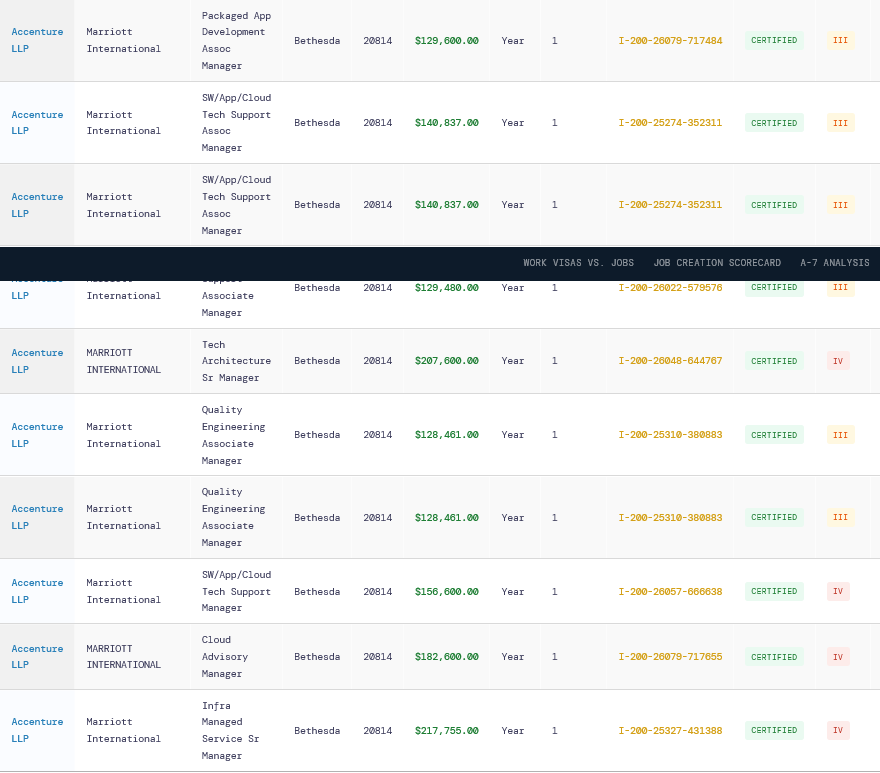Click Bethesda city in the $129,600.00 row
Image resolution: width=880 pixels, height=773 pixels.
coord(317,40)
